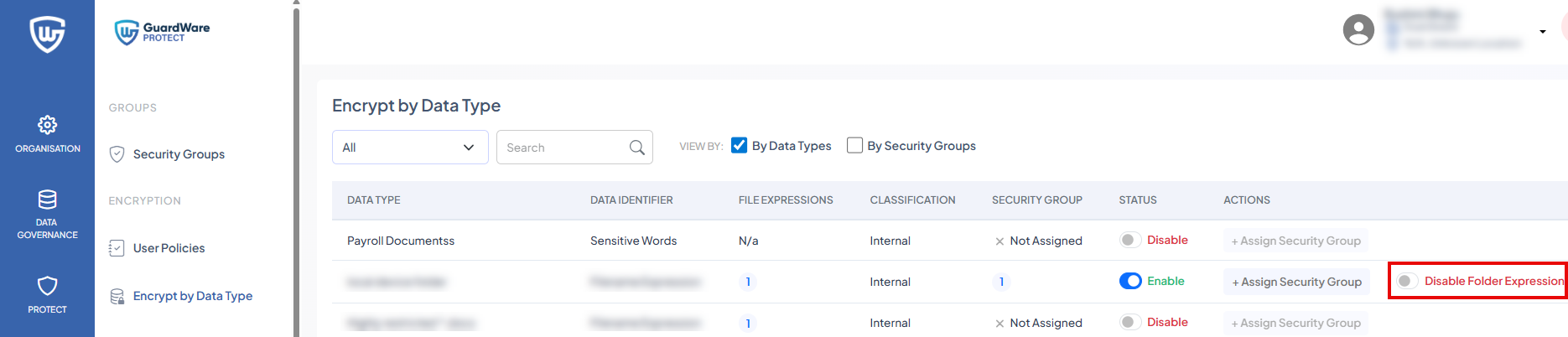Open the Data Governance database icon
The image size is (1568, 337).
47,200
